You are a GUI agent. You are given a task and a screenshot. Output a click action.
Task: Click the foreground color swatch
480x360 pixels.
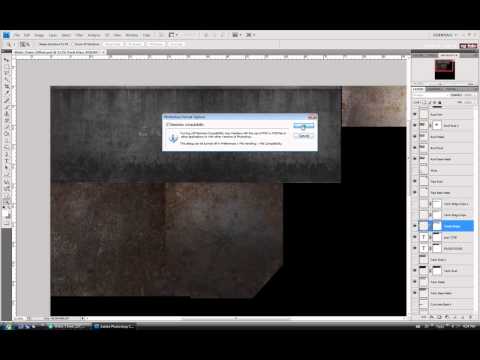pos(6,213)
